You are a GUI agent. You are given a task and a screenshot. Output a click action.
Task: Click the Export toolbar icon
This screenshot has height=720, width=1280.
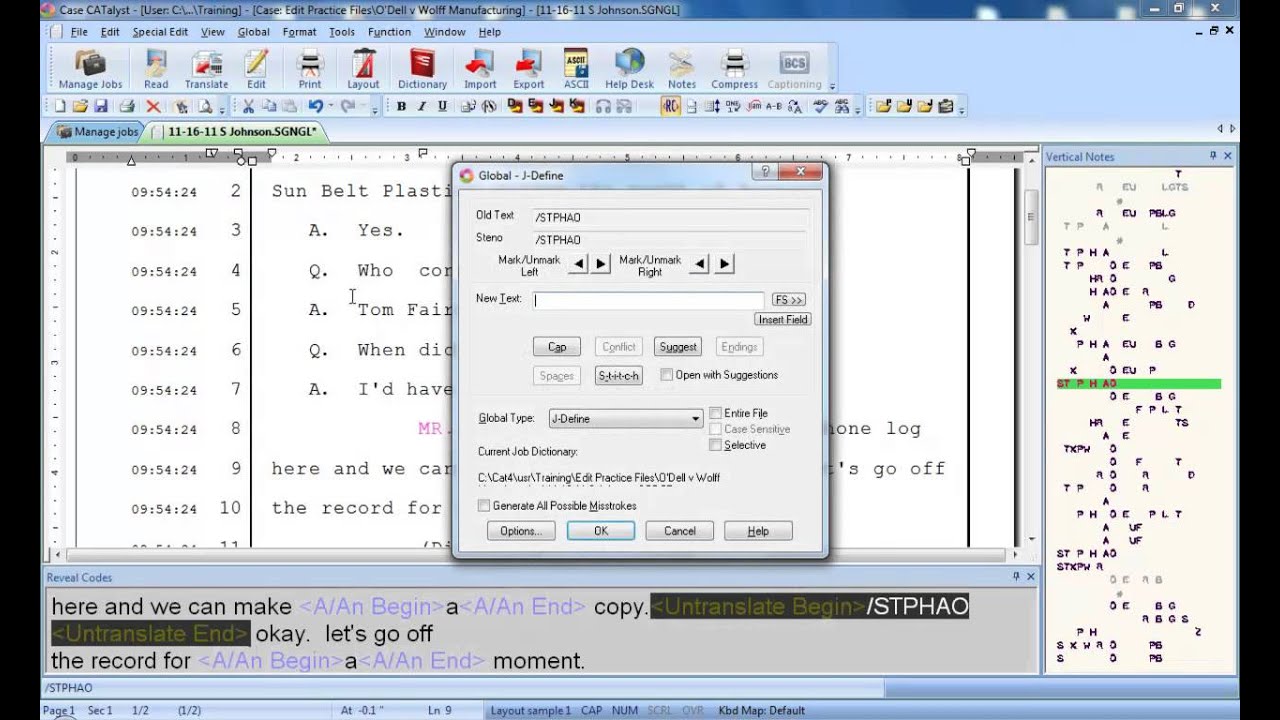529,69
